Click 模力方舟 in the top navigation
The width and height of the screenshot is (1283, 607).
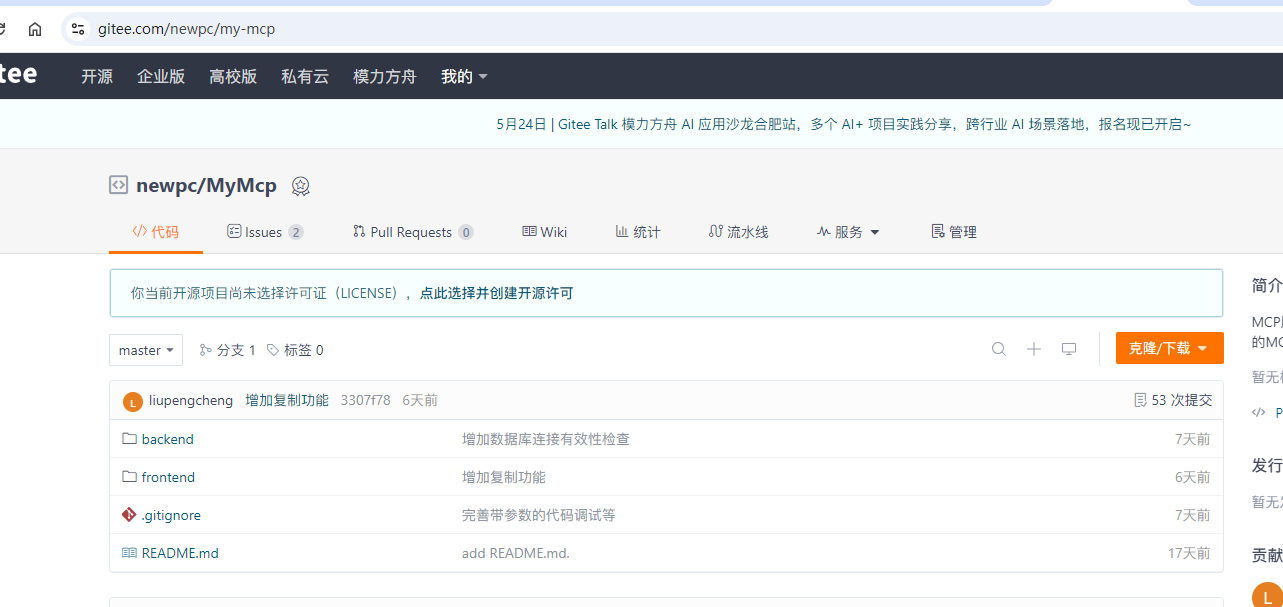(x=385, y=76)
